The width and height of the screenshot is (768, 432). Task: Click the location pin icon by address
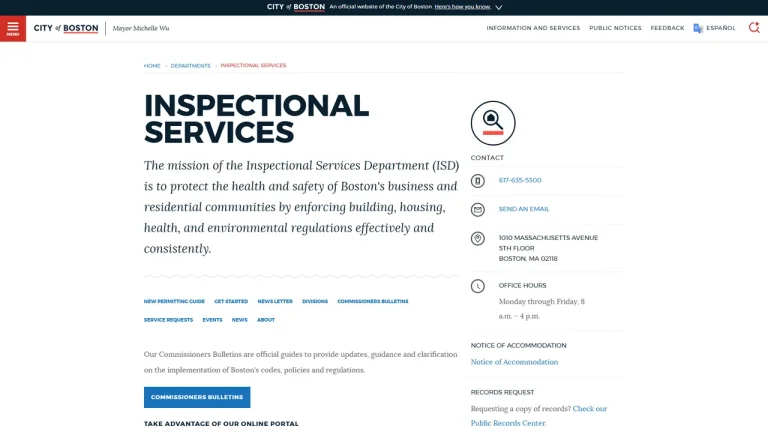[x=478, y=239]
